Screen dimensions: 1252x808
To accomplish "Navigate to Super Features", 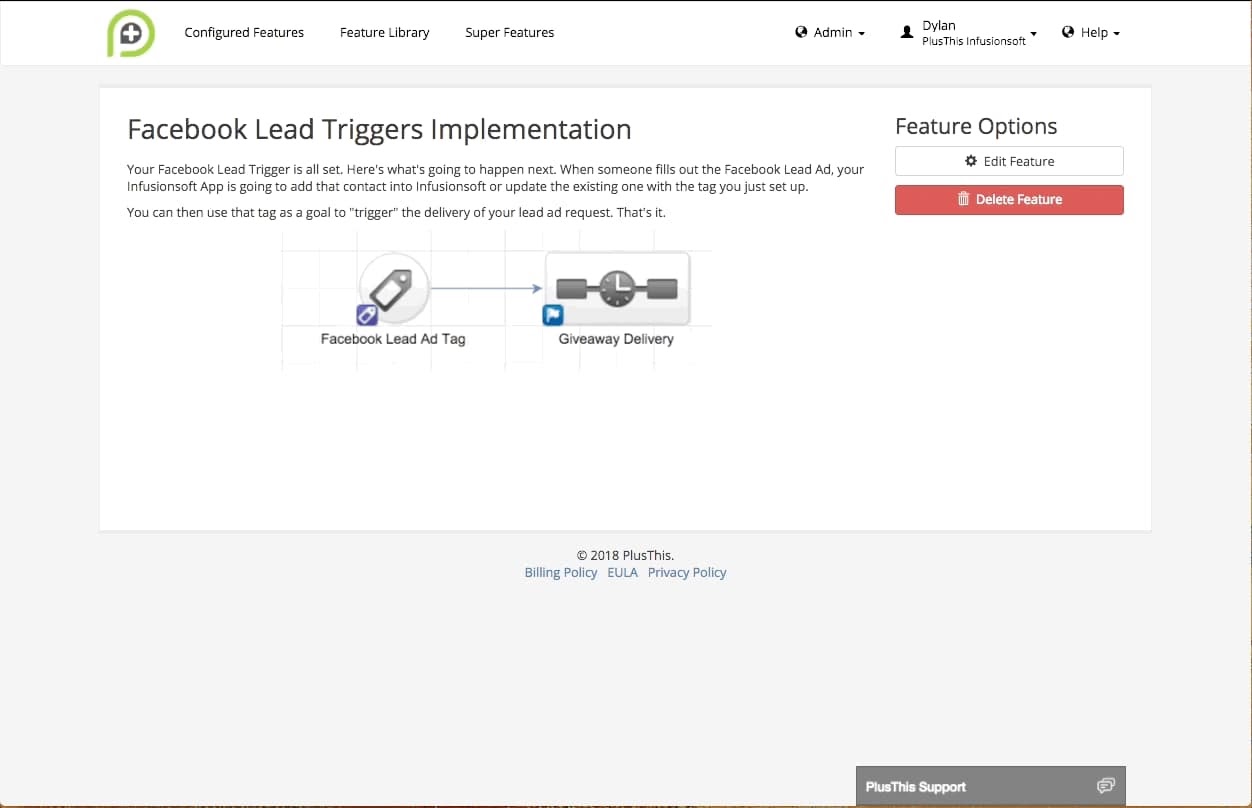I will [x=509, y=33].
